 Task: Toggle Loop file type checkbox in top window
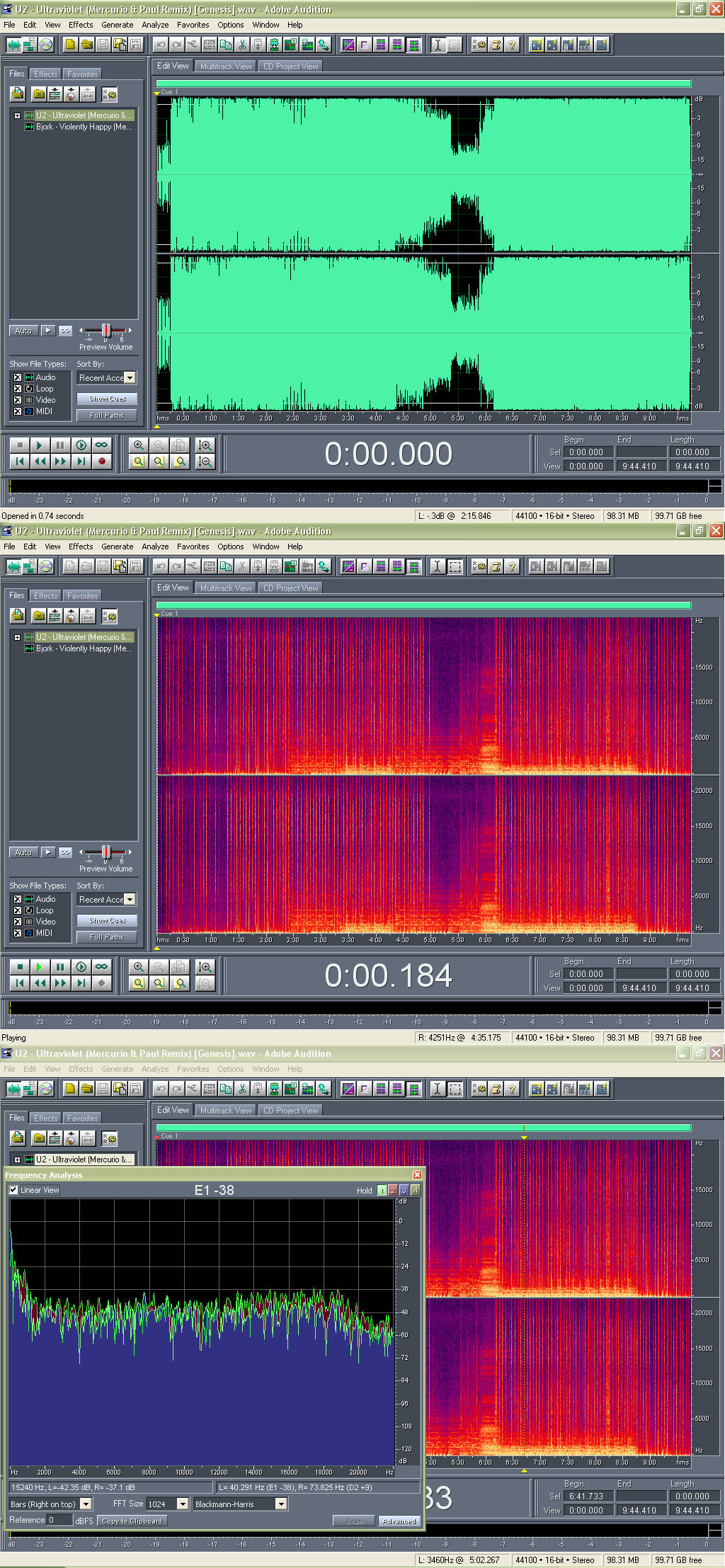coord(18,389)
